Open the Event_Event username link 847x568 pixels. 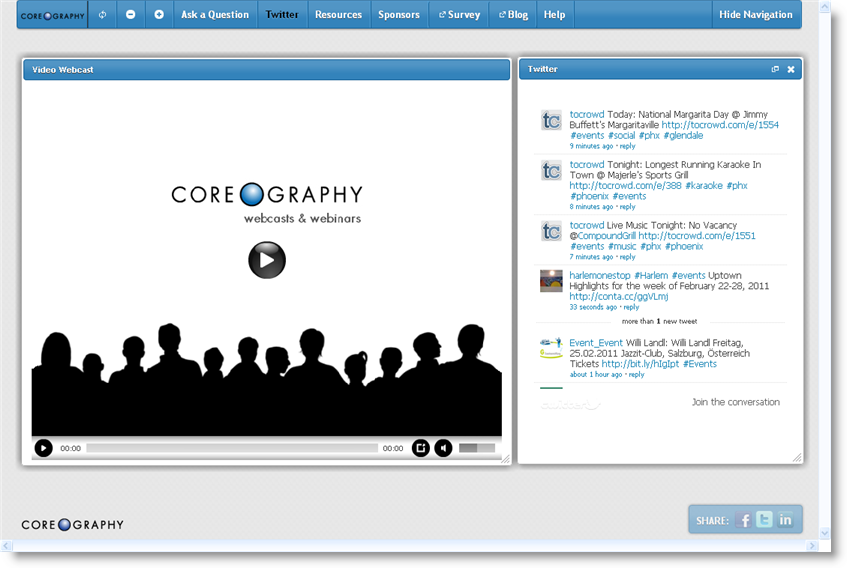point(596,343)
